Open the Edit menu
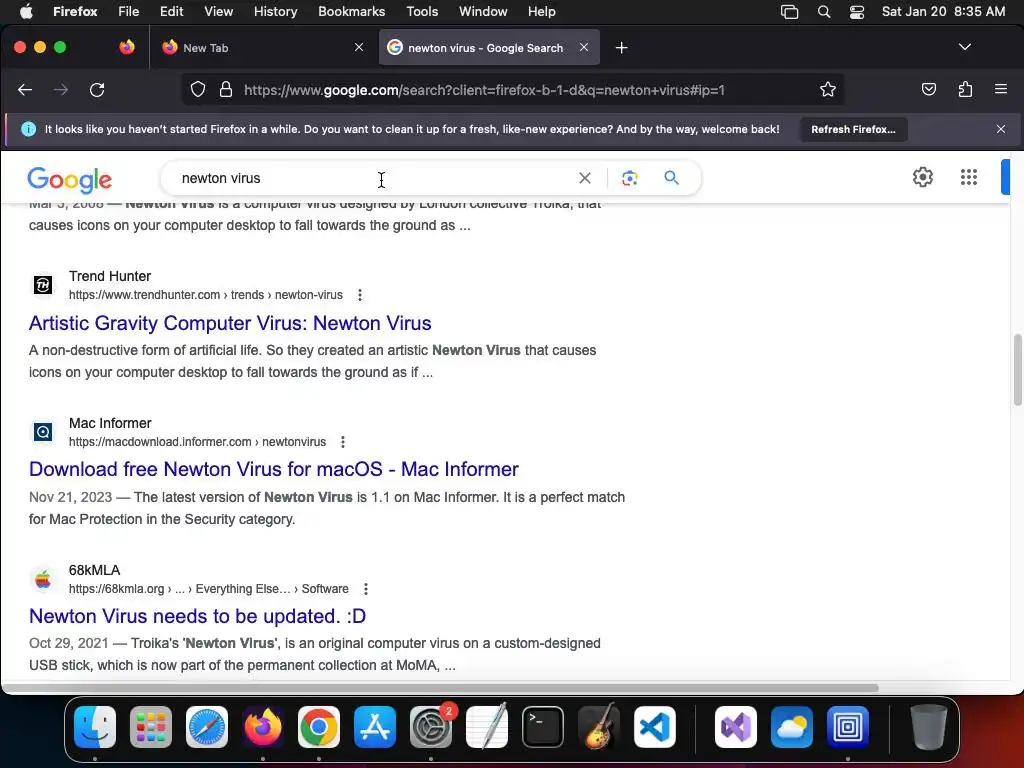Viewport: 1024px width, 768px height. click(172, 12)
